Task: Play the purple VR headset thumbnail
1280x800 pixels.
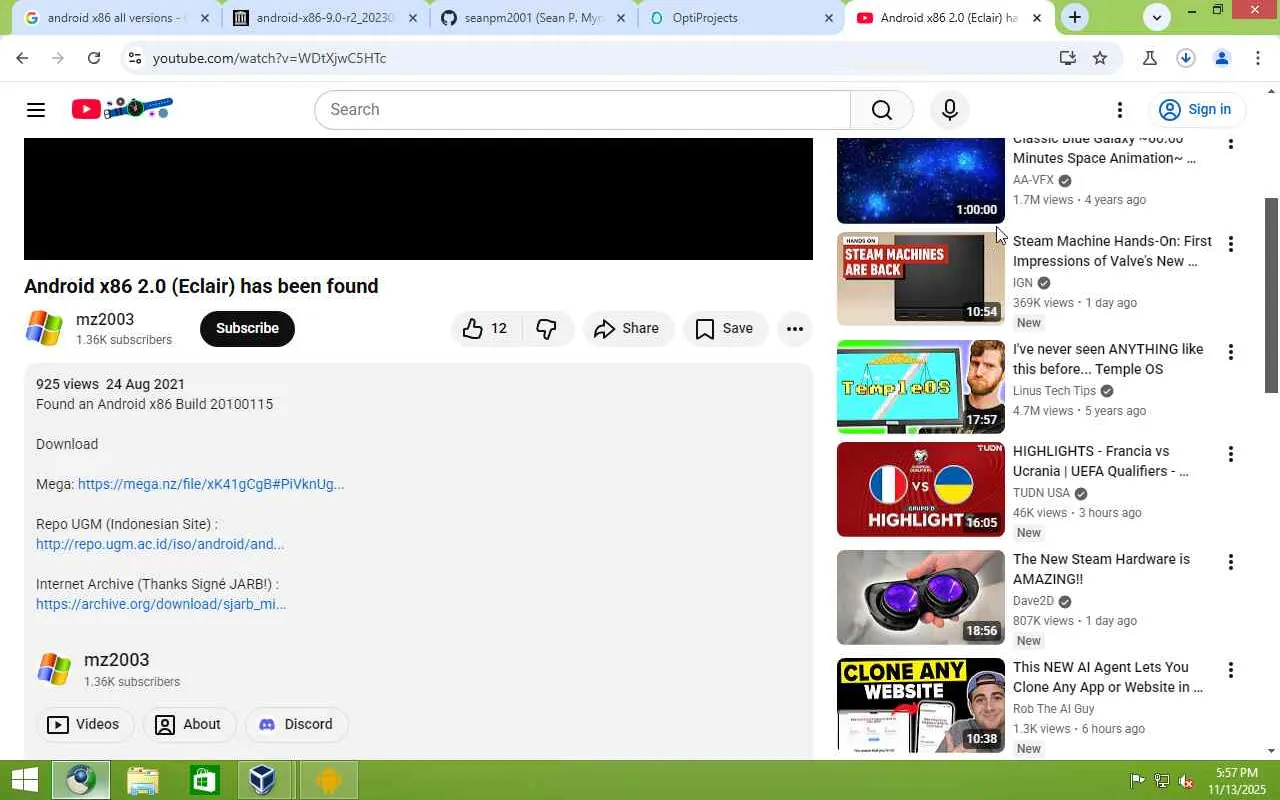Action: pos(921,597)
